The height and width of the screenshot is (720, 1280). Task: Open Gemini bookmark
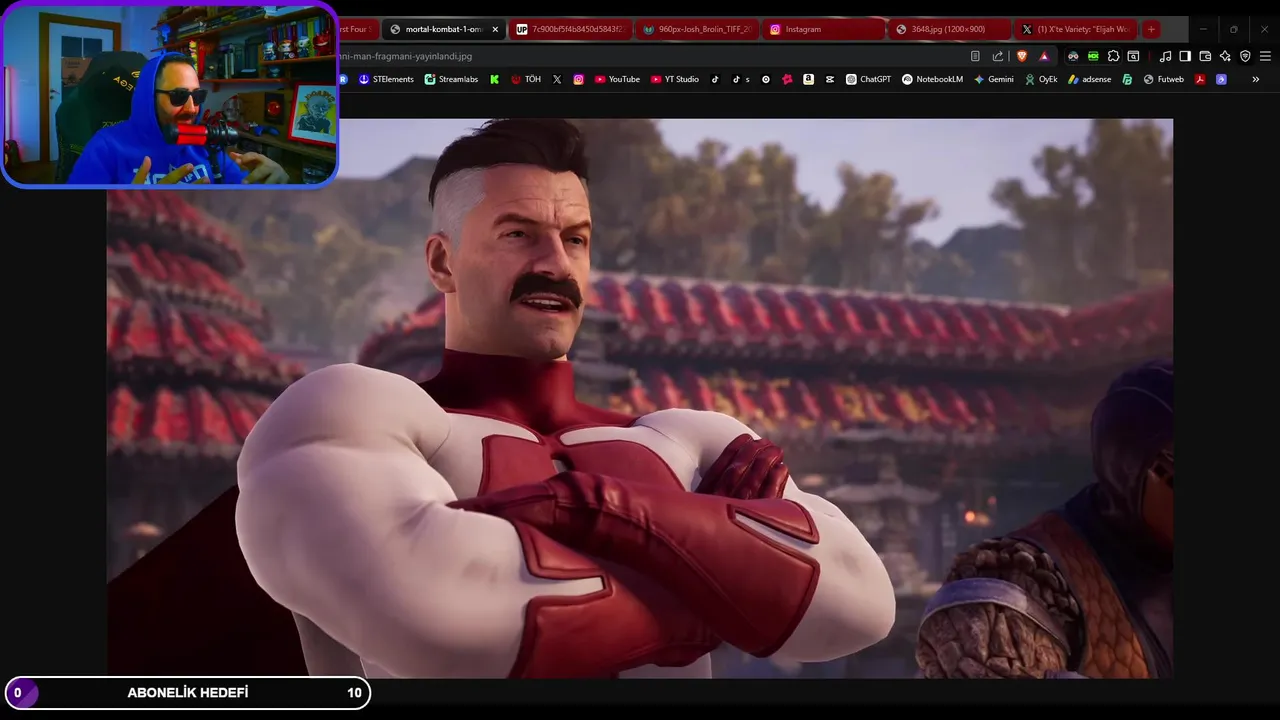(x=993, y=79)
